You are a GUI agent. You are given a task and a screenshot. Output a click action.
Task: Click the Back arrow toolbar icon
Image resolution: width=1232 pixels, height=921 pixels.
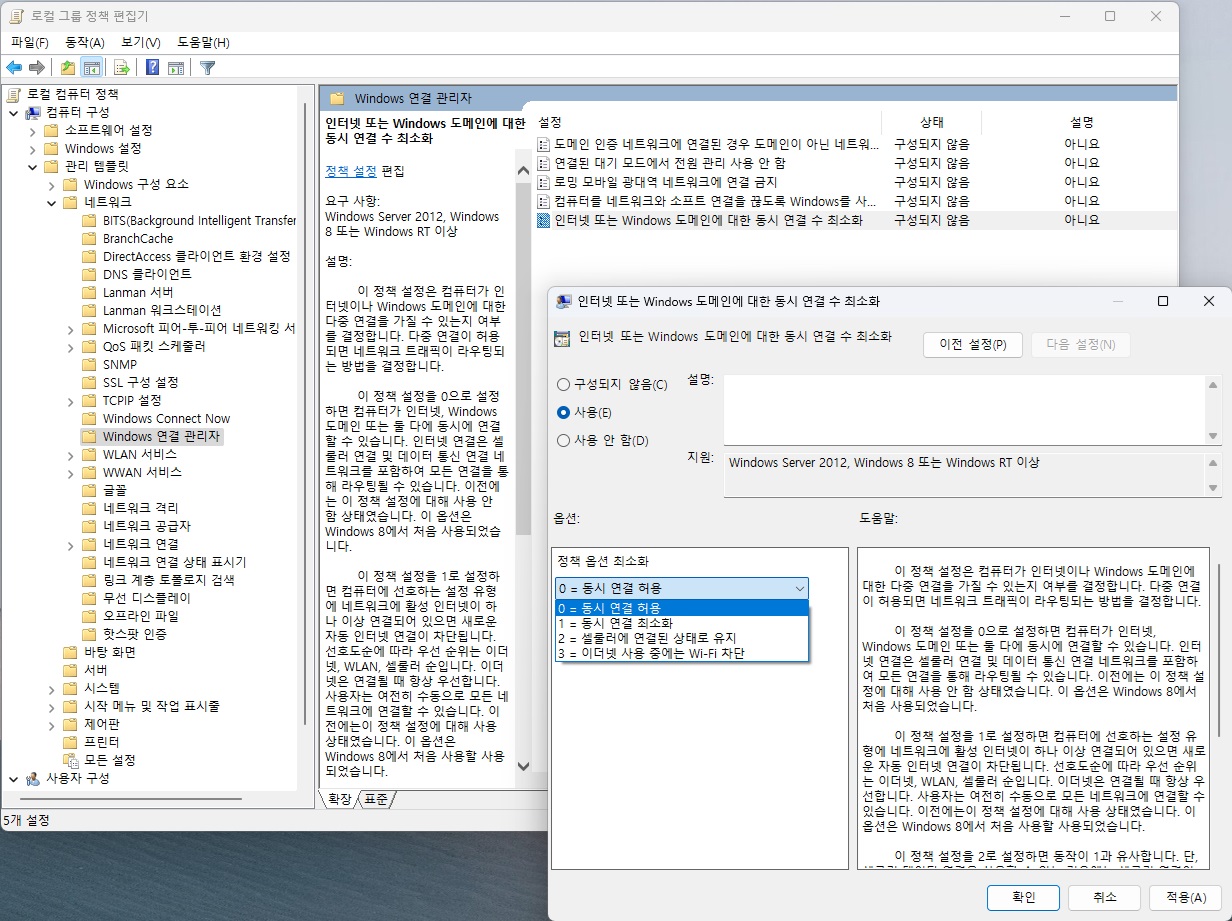click(14, 68)
